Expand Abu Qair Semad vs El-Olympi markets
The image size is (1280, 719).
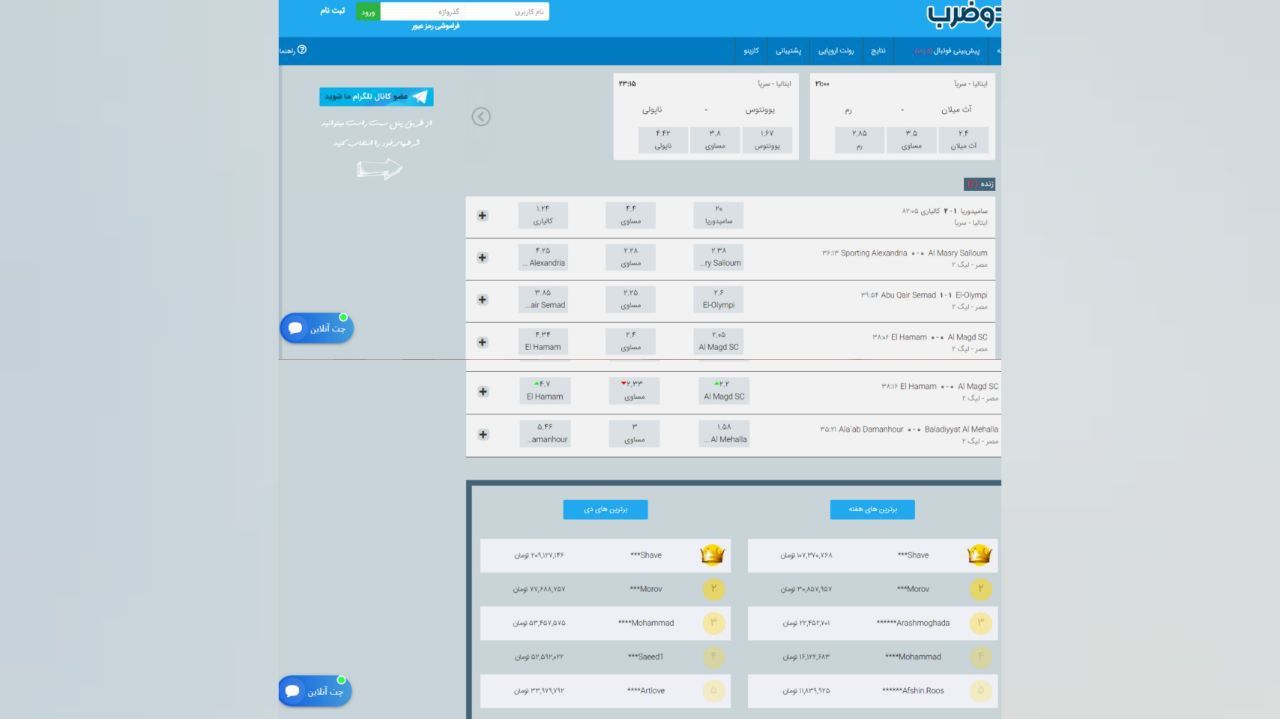tap(482, 300)
